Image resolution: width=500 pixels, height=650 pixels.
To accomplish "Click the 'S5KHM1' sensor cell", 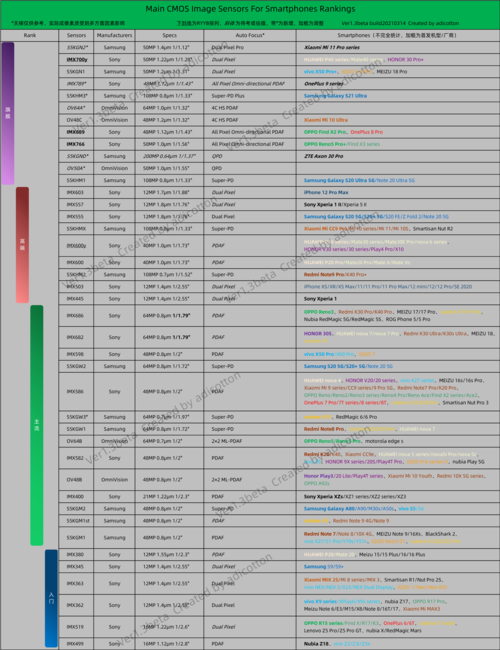I will click(76, 180).
